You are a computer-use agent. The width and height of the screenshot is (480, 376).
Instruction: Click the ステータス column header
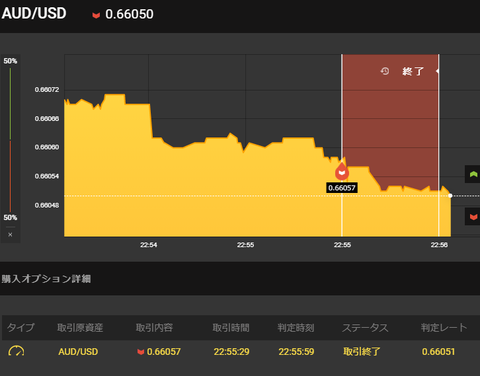(365, 328)
